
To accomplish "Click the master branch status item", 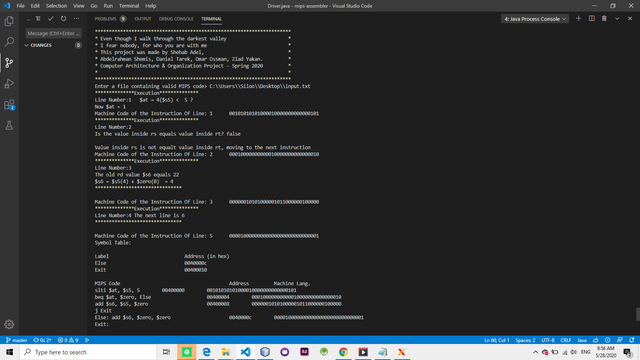I will coord(17,340).
